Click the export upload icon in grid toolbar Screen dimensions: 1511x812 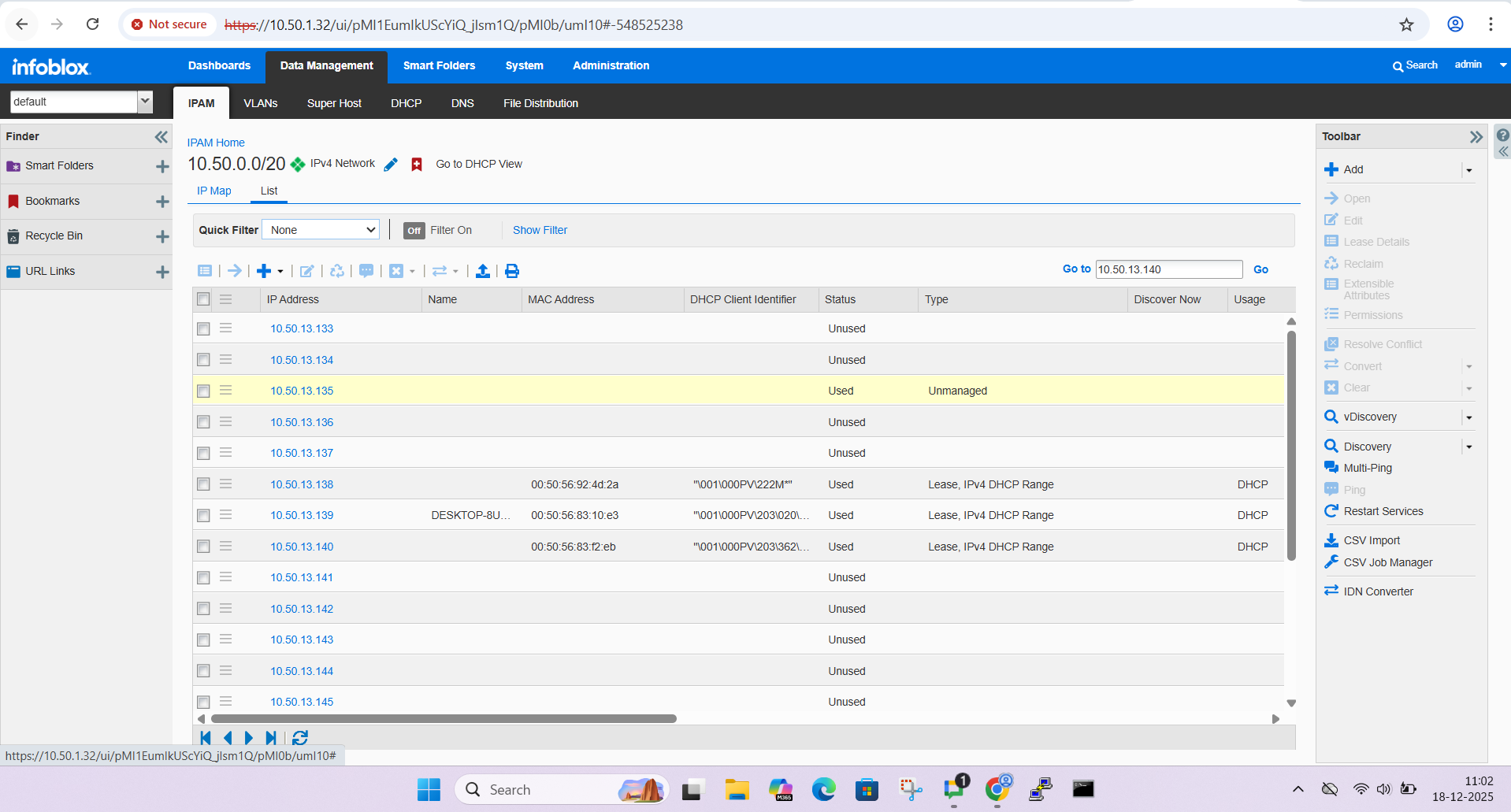pos(483,271)
